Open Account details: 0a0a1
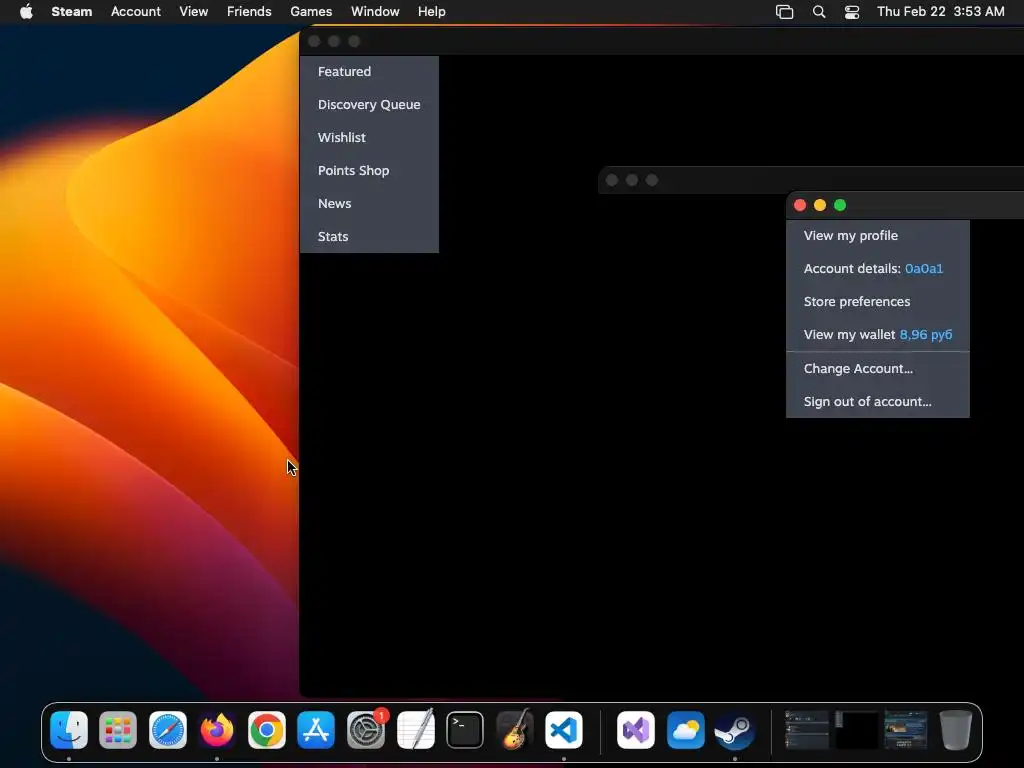 878,268
